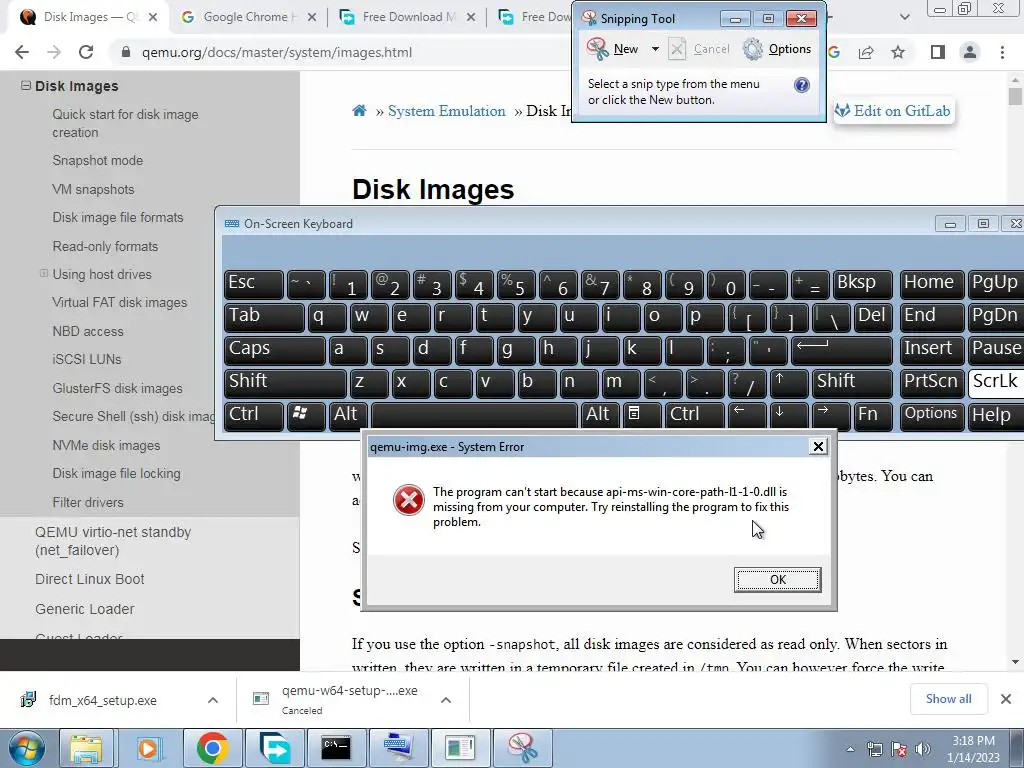Open Disk image file formats link
This screenshot has height=768, width=1024.
(x=118, y=217)
